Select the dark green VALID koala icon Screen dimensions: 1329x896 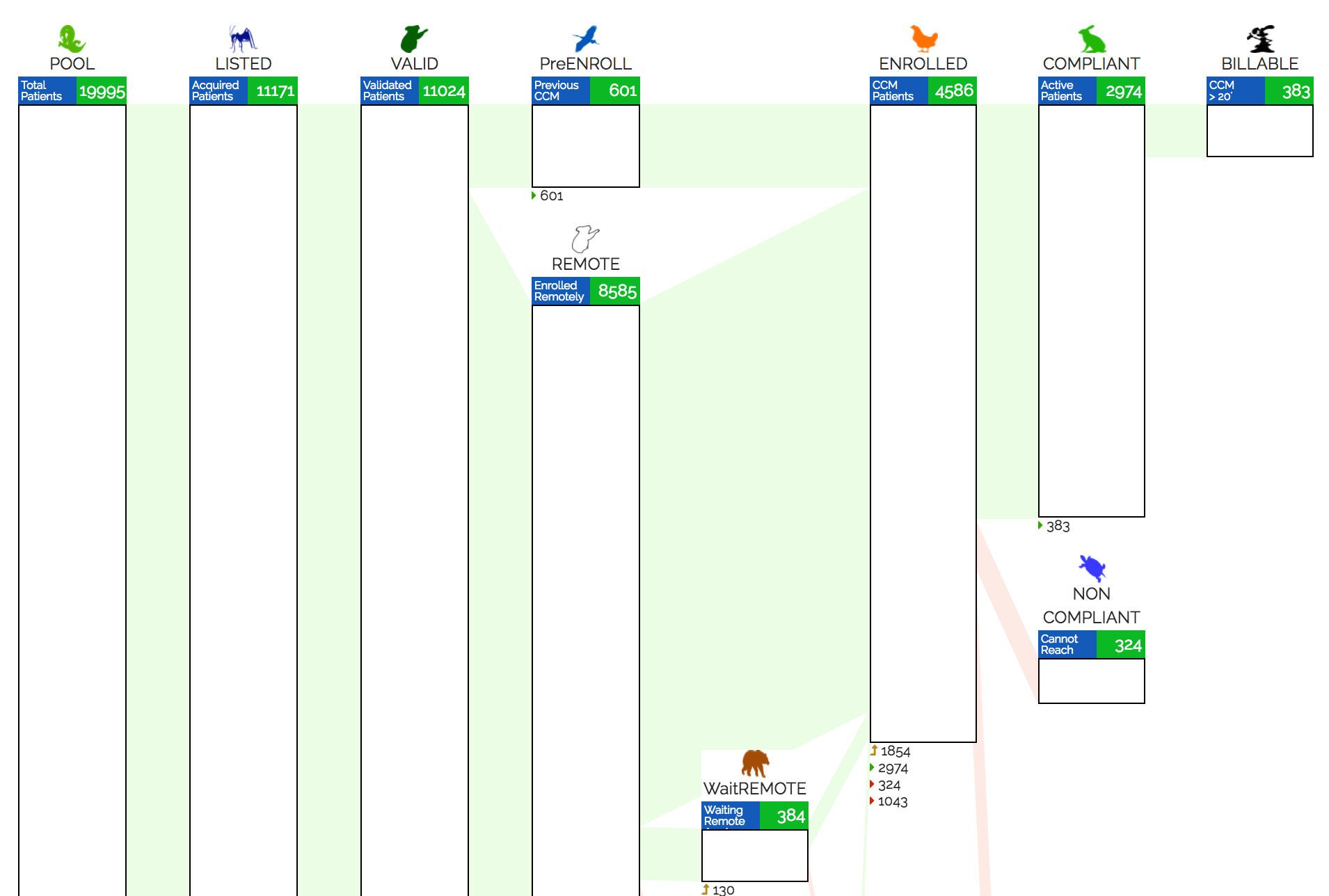point(414,39)
